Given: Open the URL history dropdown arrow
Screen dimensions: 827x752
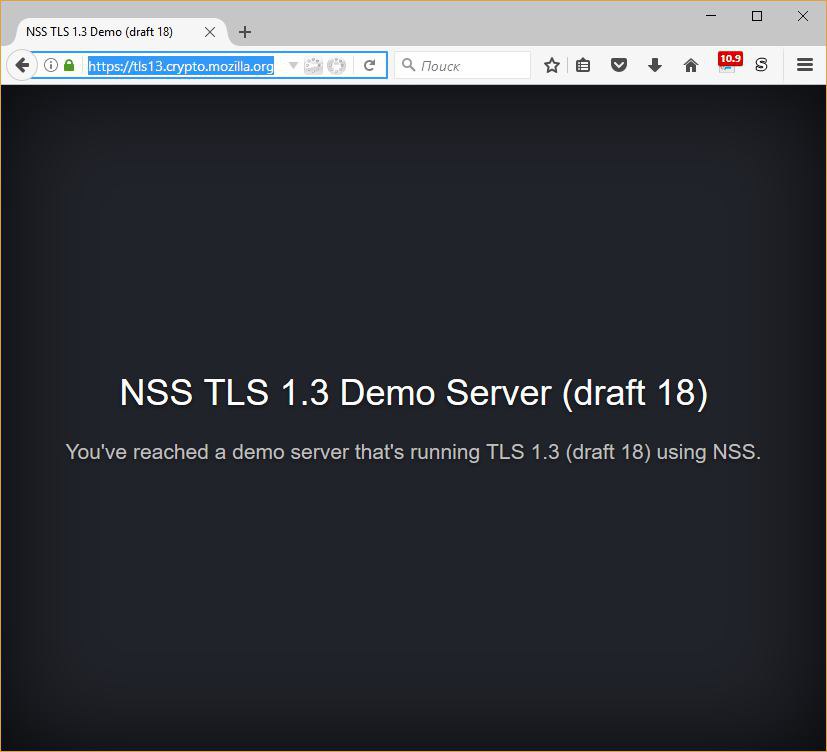Looking at the screenshot, I should tap(293, 65).
